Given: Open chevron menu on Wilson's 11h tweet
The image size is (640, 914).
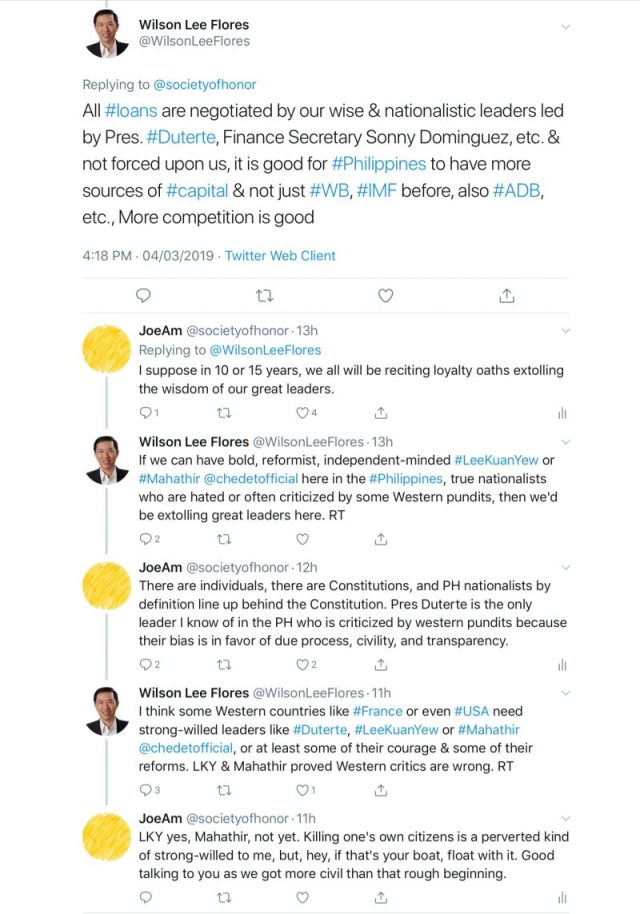Looking at the screenshot, I should coord(566,692).
